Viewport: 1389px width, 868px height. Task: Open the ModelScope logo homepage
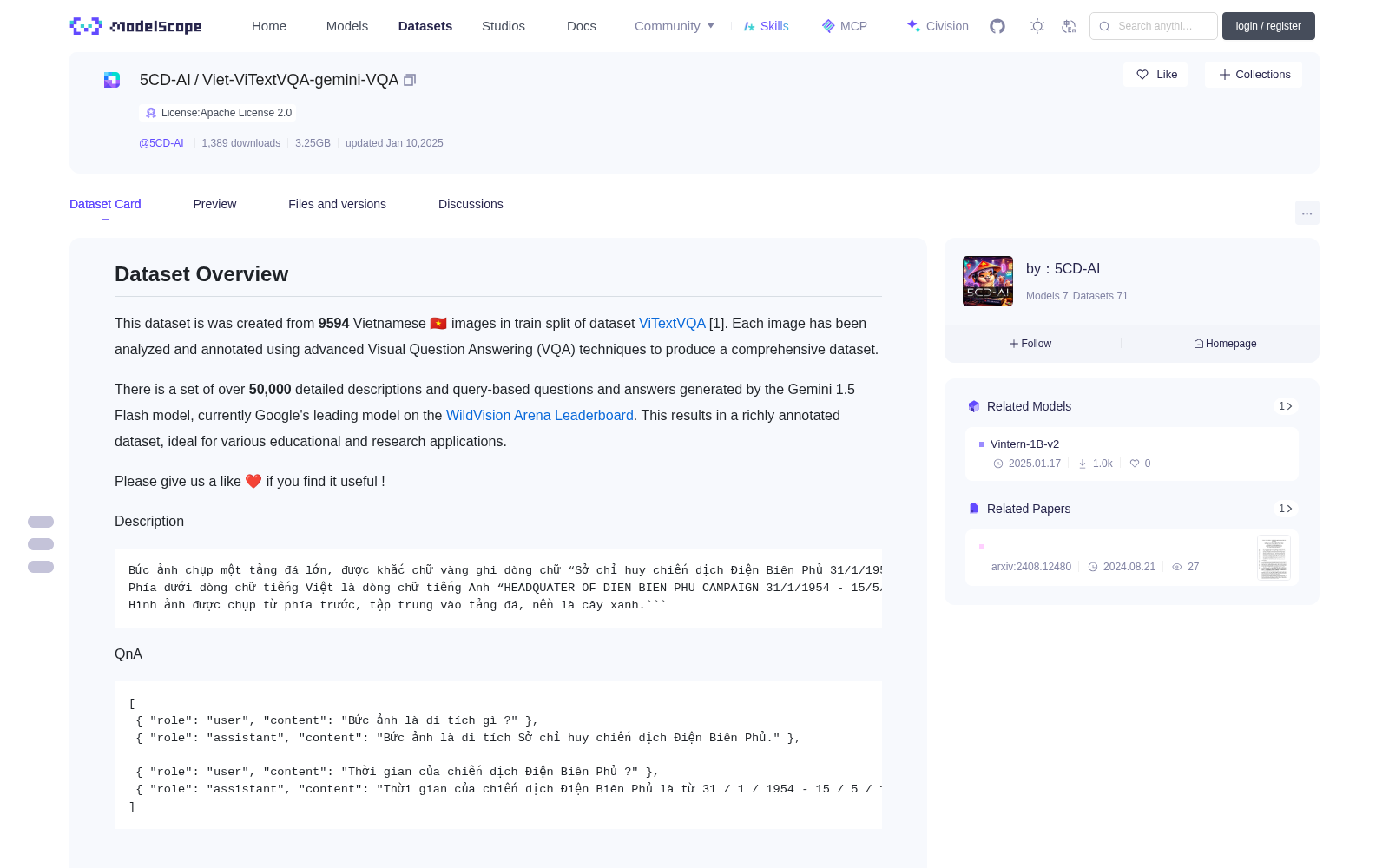(x=136, y=26)
